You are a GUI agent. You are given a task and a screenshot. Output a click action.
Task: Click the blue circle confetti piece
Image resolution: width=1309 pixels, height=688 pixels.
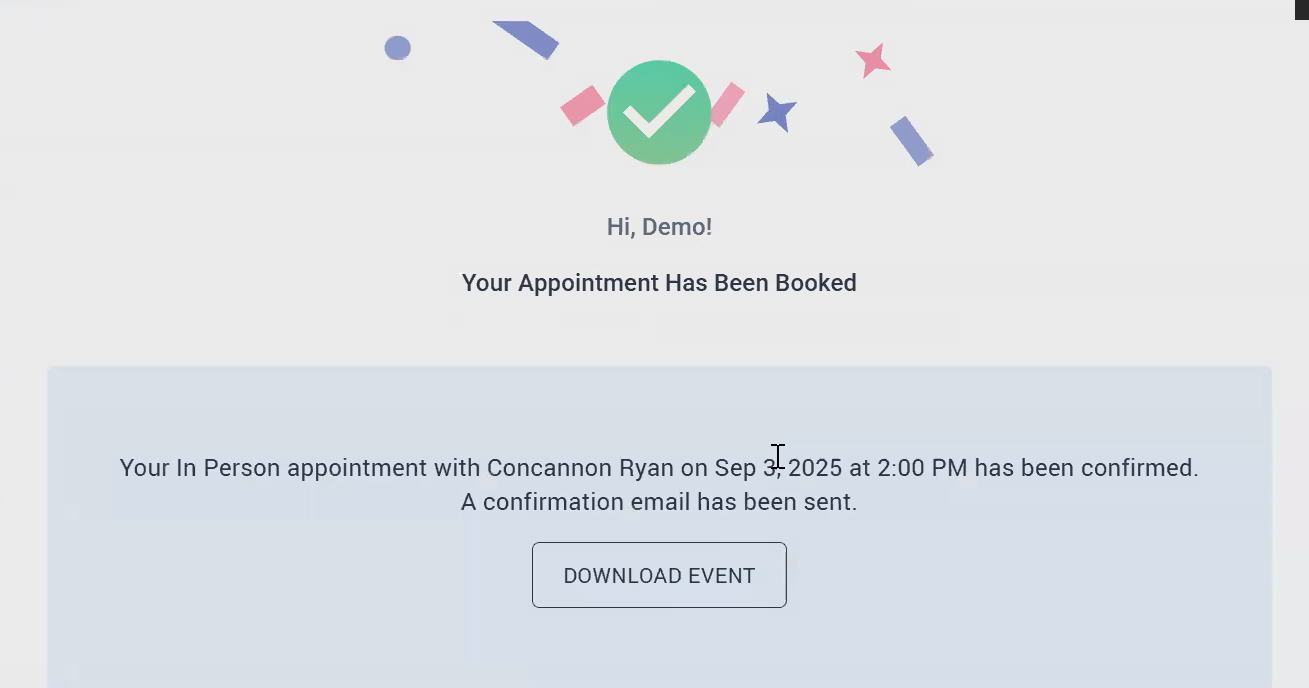[x=398, y=48]
